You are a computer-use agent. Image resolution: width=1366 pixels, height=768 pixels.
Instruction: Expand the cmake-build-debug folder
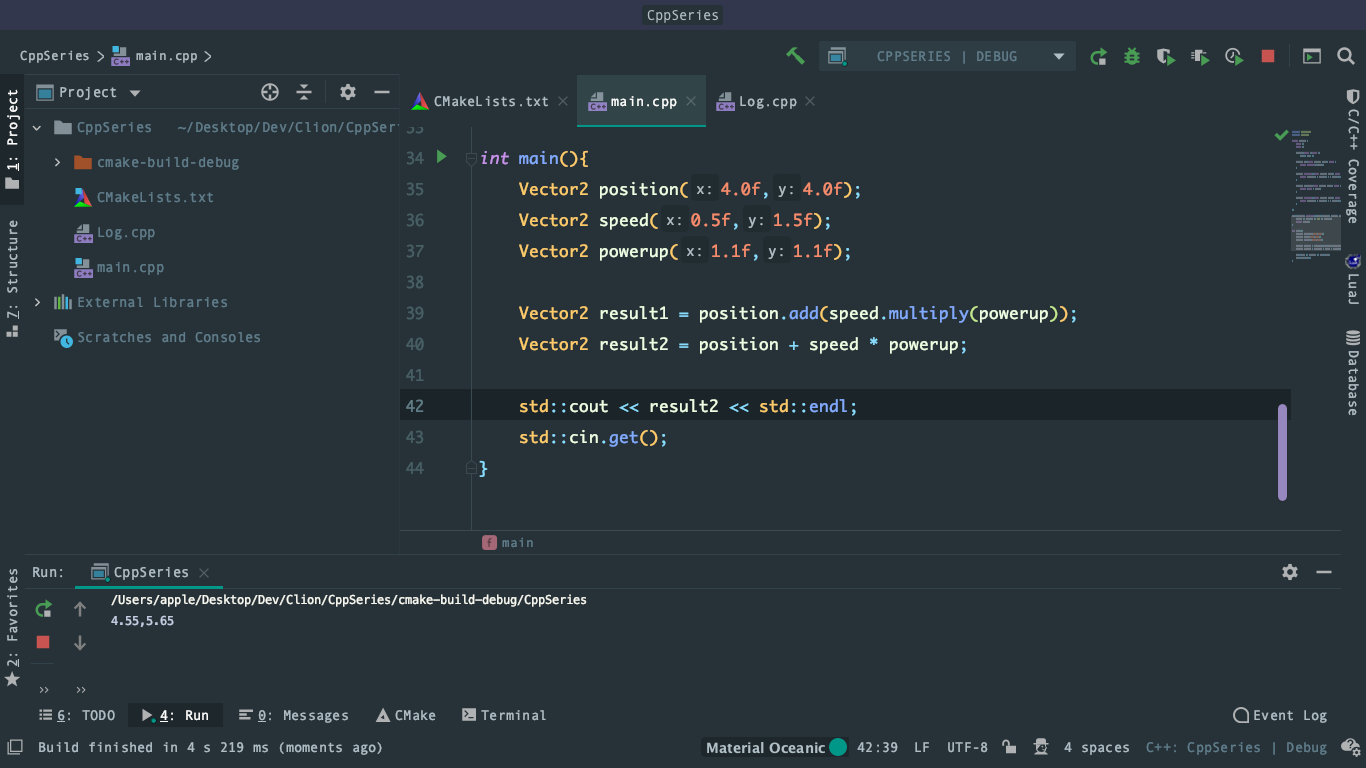click(x=57, y=162)
